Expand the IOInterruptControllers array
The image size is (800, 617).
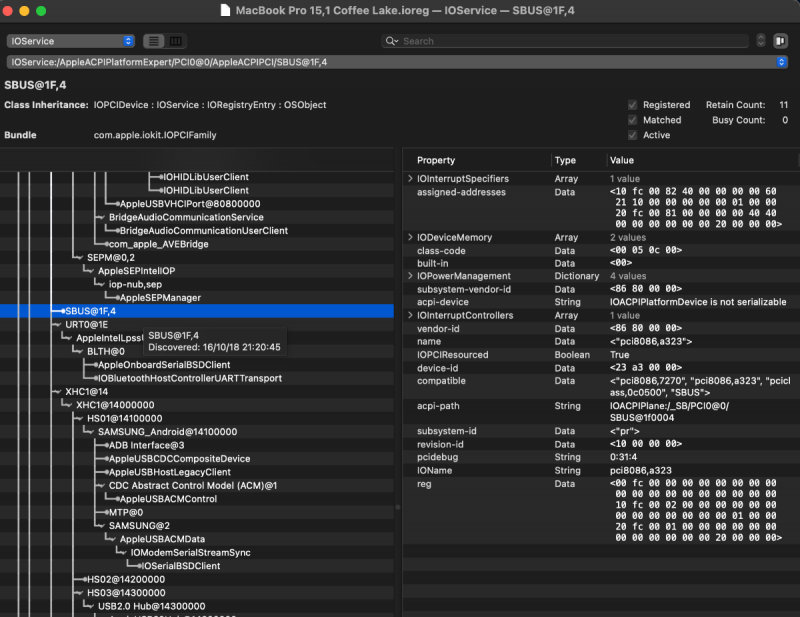410,315
